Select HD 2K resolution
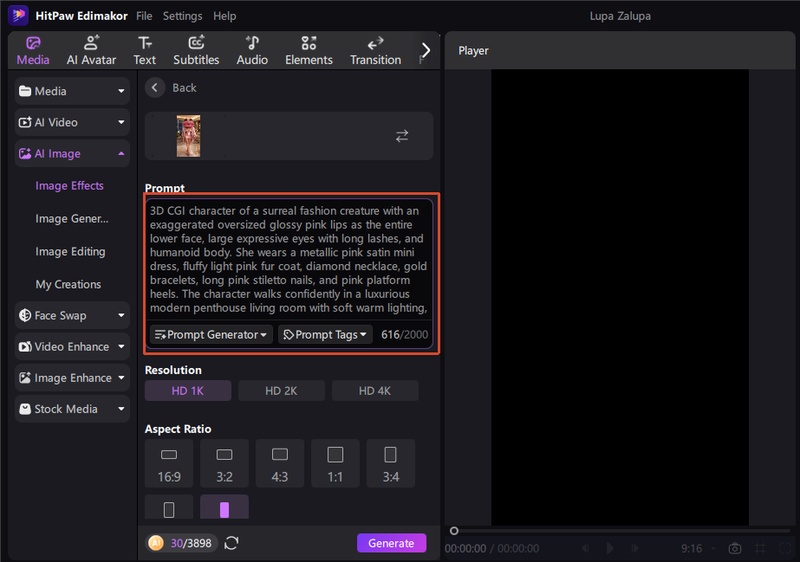The height and width of the screenshot is (562, 800). [281, 391]
